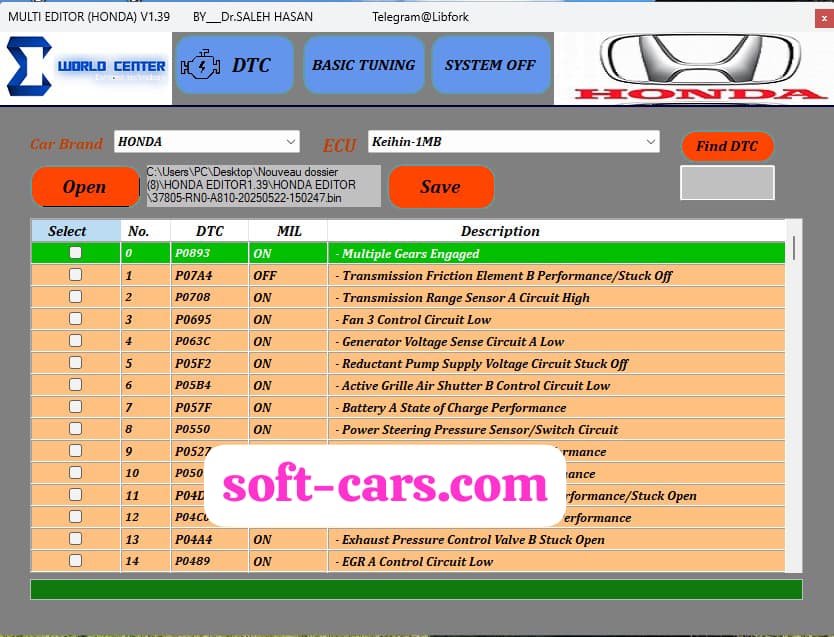Click the ON MIL value for P0489
The height and width of the screenshot is (637, 834).
[262, 561]
